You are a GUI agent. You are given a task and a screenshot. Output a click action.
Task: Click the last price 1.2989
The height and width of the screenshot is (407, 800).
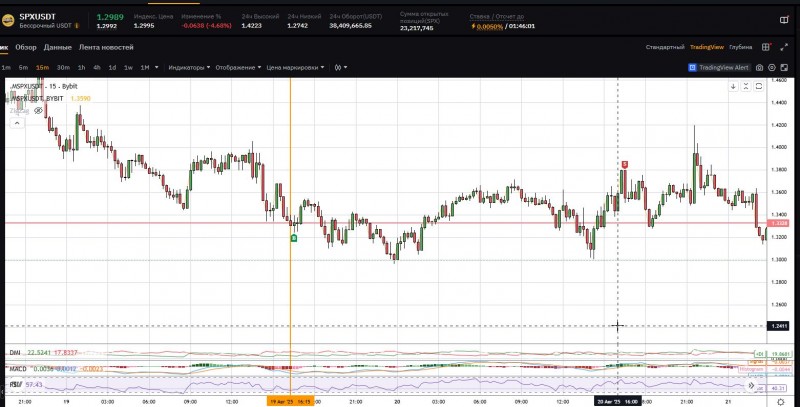(110, 17)
